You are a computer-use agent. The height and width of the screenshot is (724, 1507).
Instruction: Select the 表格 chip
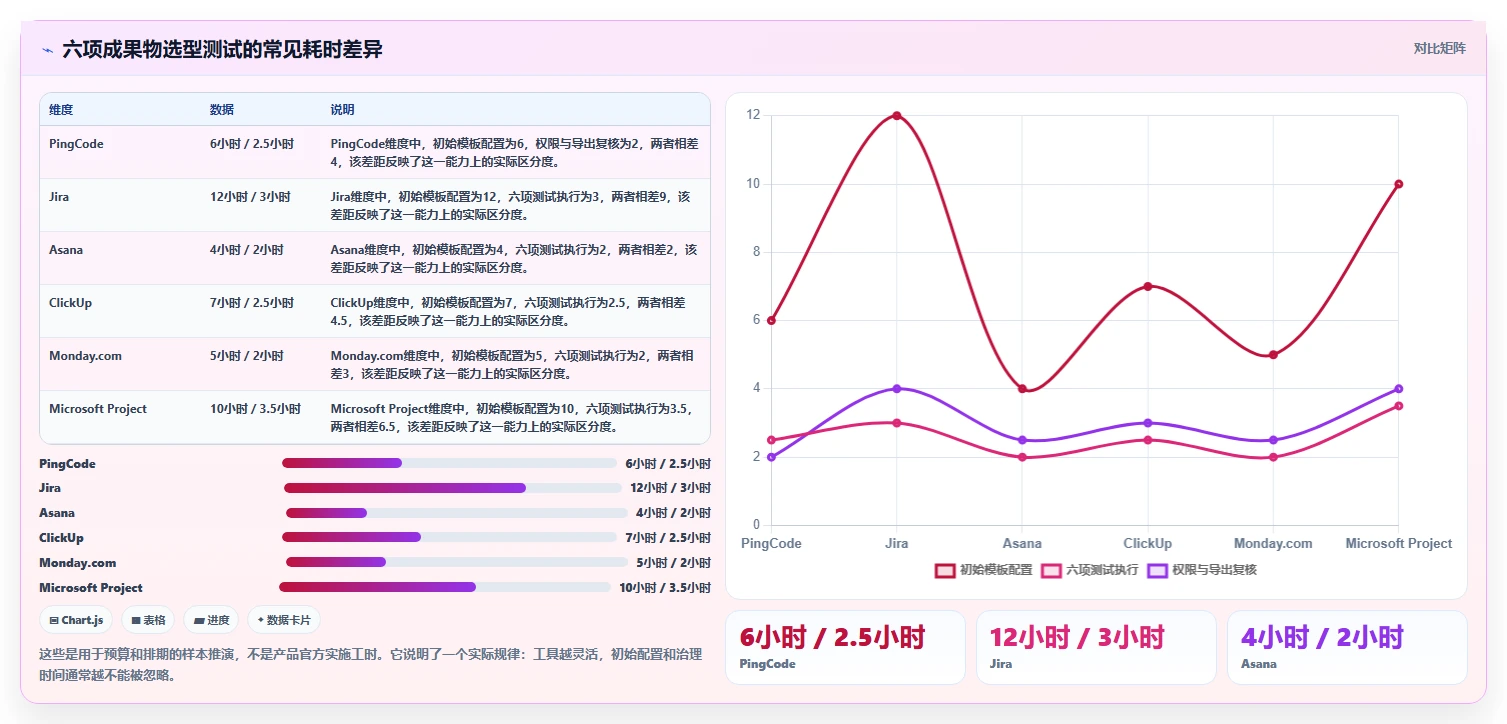click(148, 620)
